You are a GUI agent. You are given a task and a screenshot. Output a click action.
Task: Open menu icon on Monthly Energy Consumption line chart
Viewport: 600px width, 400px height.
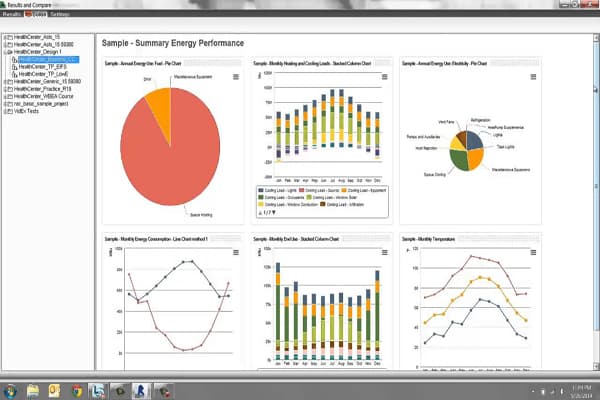point(236,253)
